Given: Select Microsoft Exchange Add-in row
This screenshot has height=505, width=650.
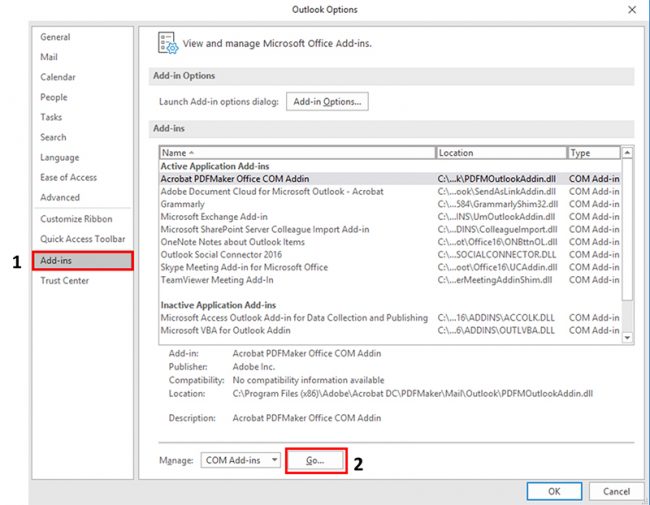Looking at the screenshot, I should (390, 216).
